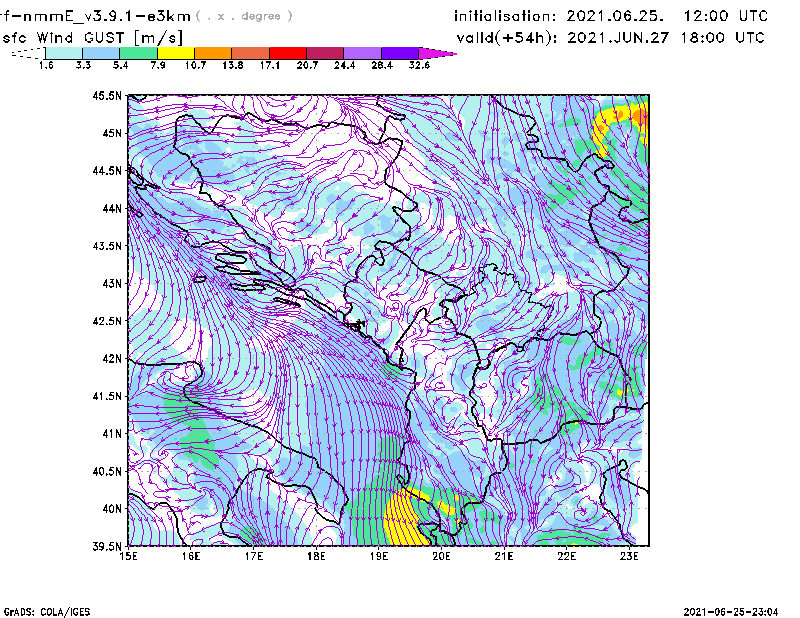Screen dimensions: 800x618
Task: Pick the green legend swatch after 5.4
Action: pos(137,52)
